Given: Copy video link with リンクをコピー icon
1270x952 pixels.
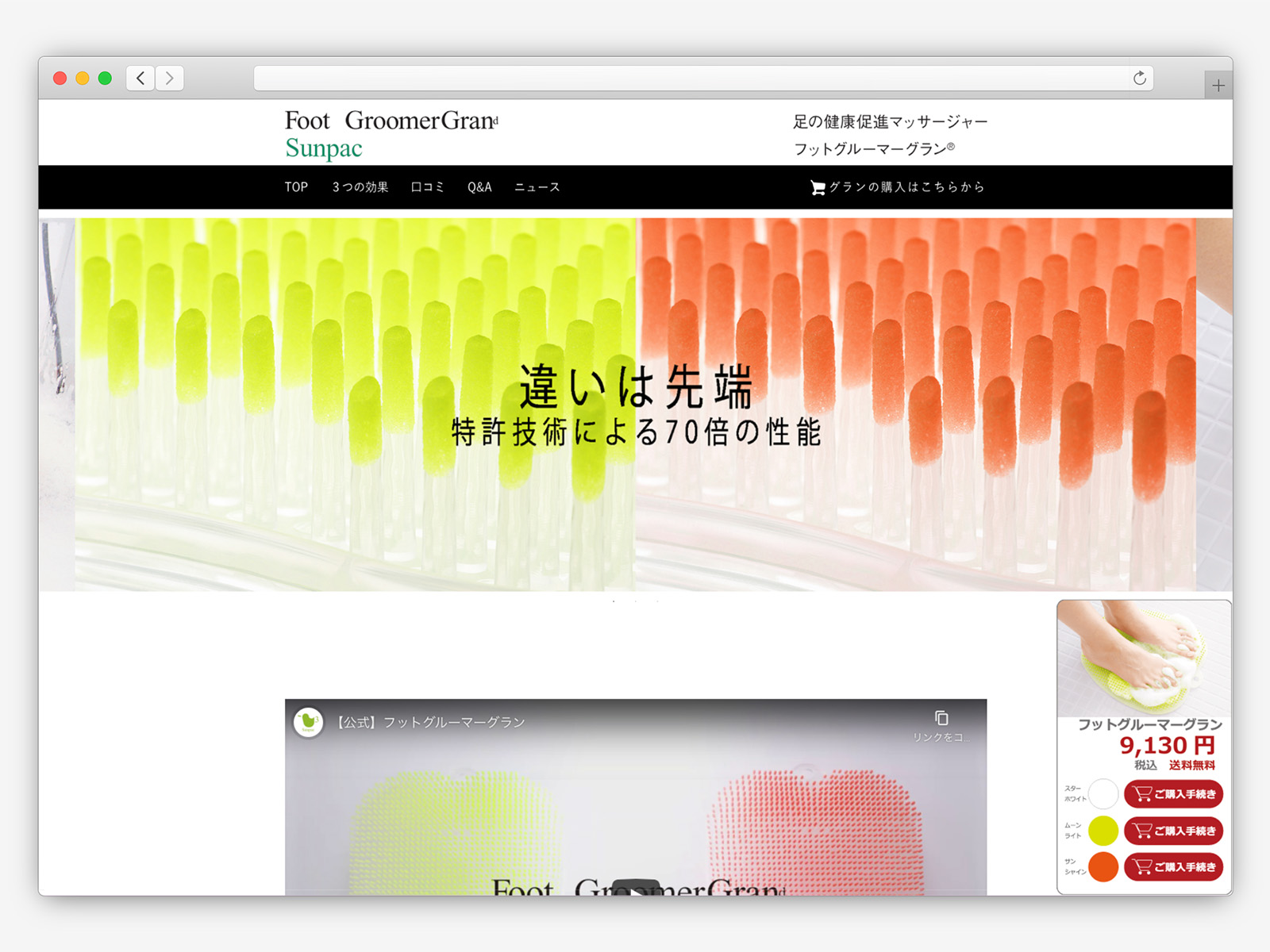Looking at the screenshot, I should pos(941,725).
